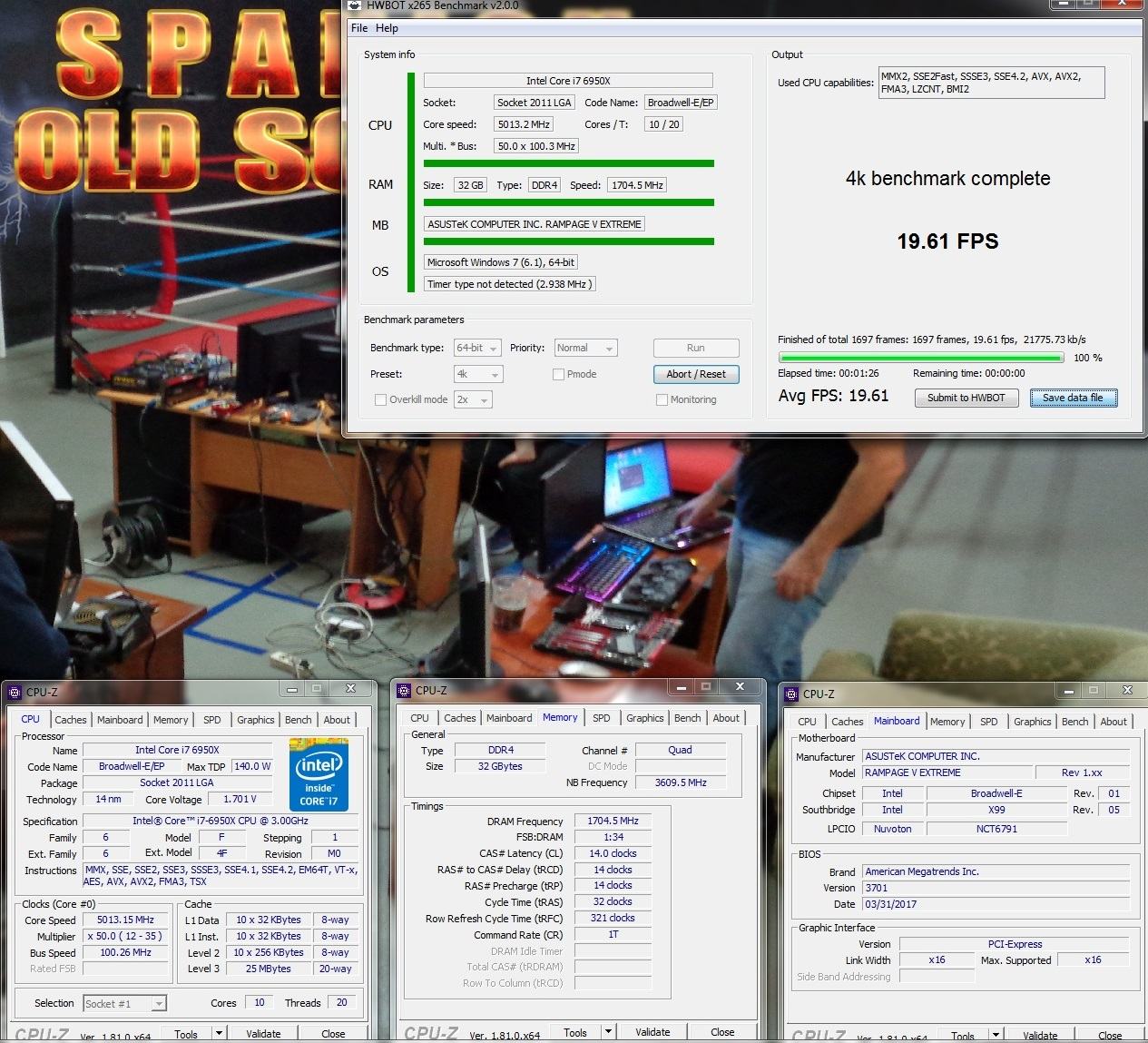Click Tools button in the CPU-Z CPU window

click(186, 1033)
